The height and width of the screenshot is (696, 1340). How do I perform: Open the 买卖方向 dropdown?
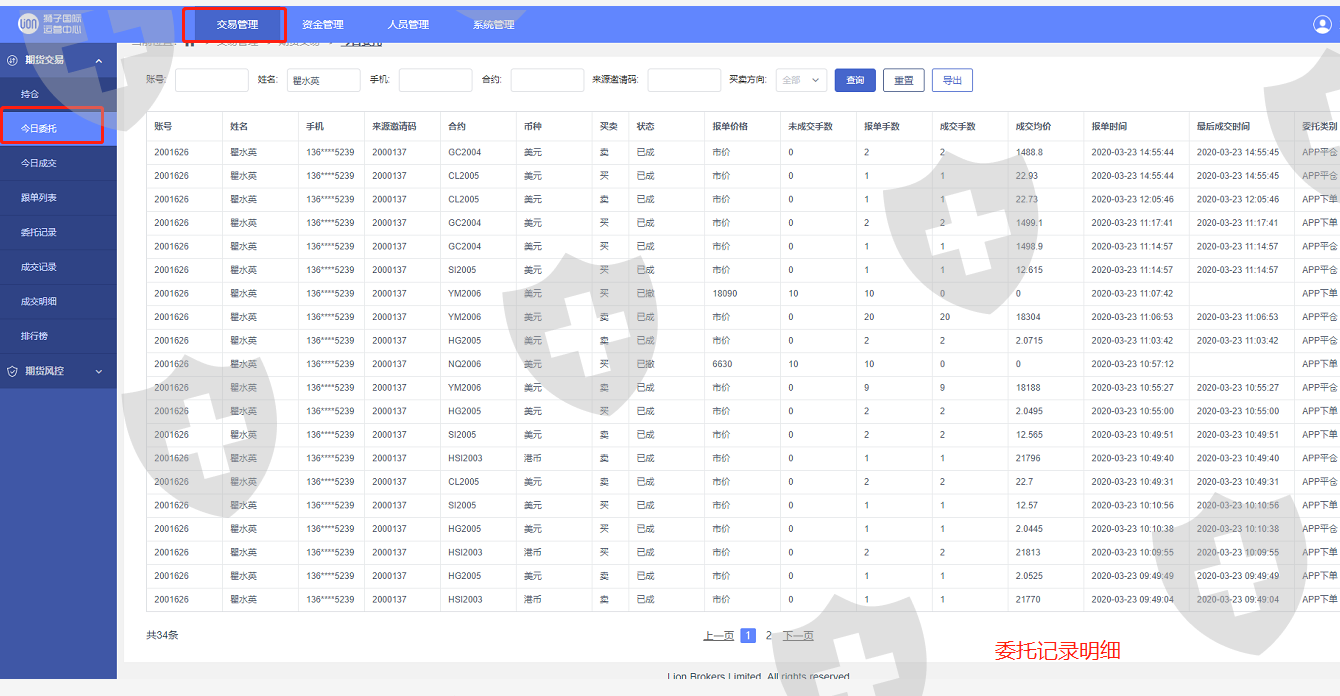pos(801,80)
